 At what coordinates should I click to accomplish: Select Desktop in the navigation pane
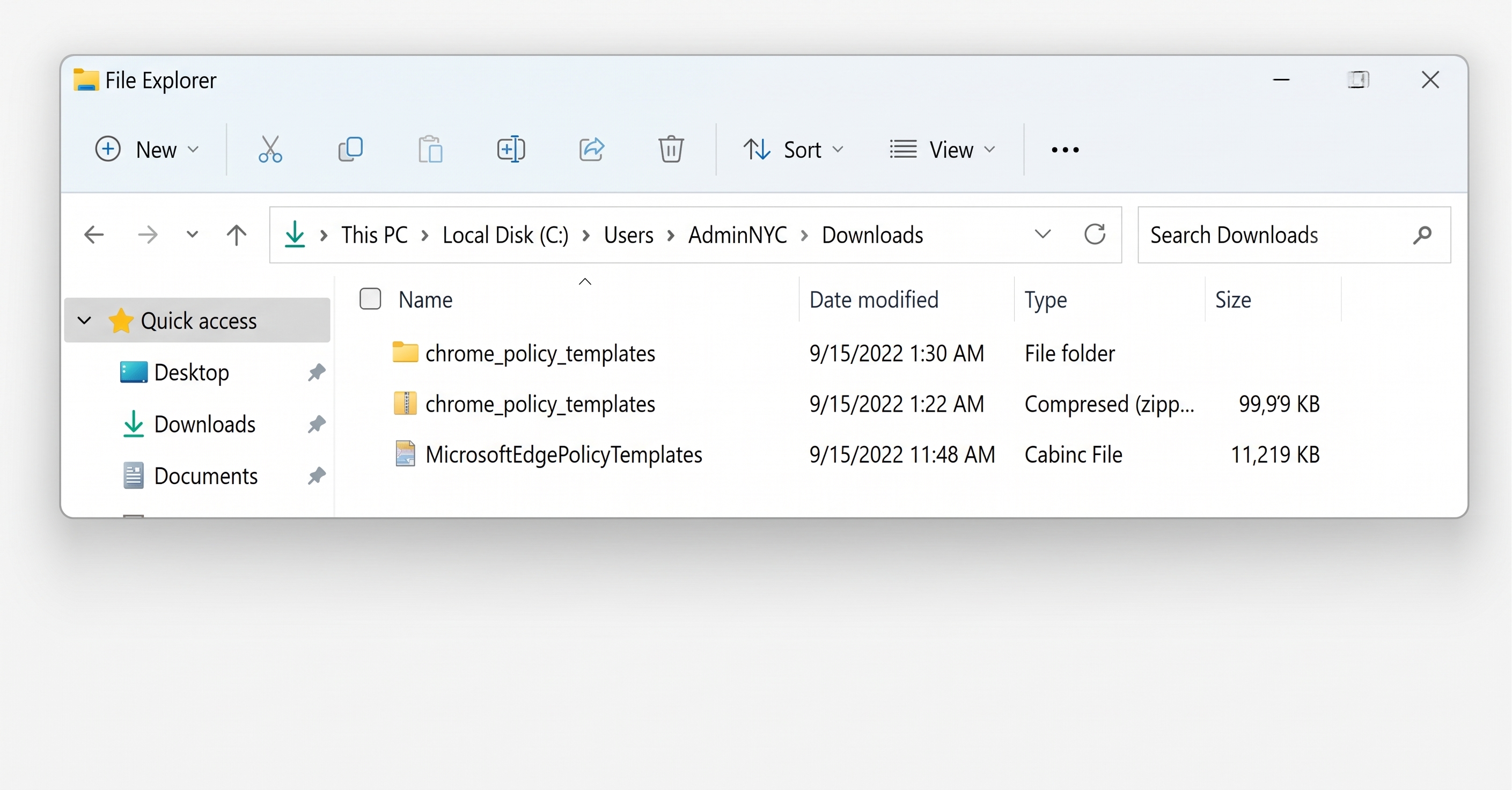coord(192,372)
